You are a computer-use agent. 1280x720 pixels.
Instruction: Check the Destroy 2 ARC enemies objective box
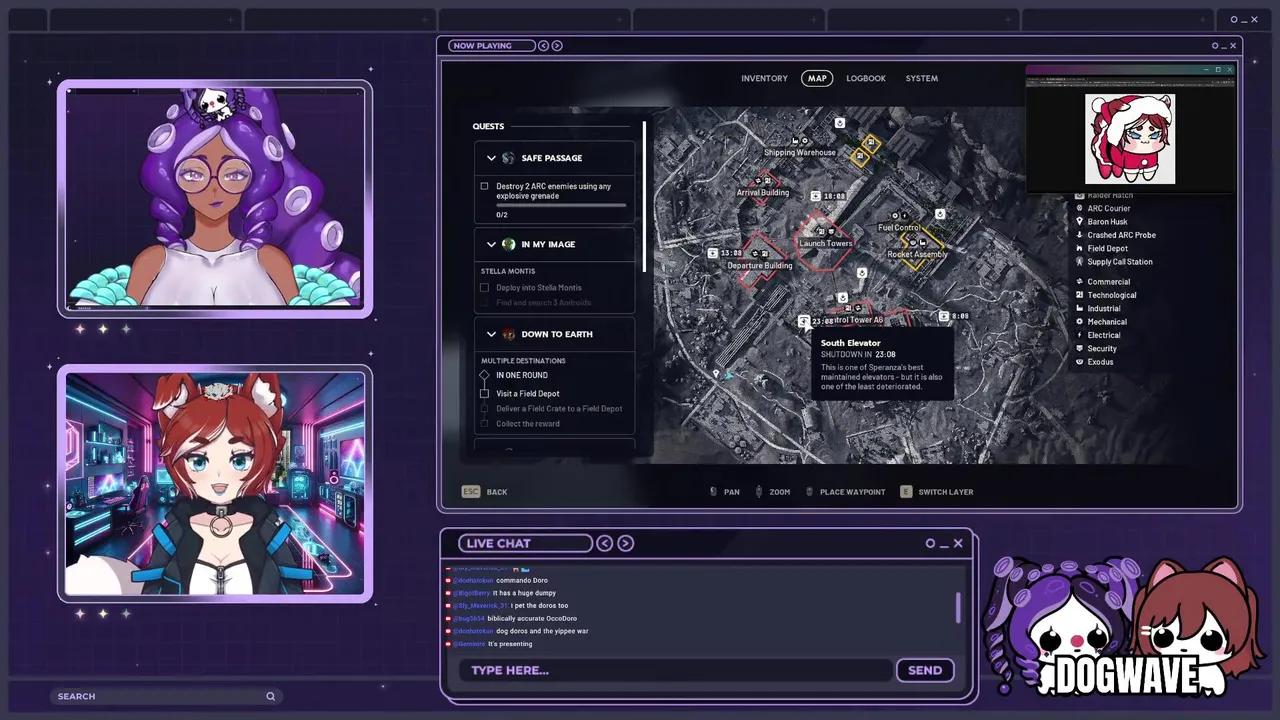pos(485,186)
